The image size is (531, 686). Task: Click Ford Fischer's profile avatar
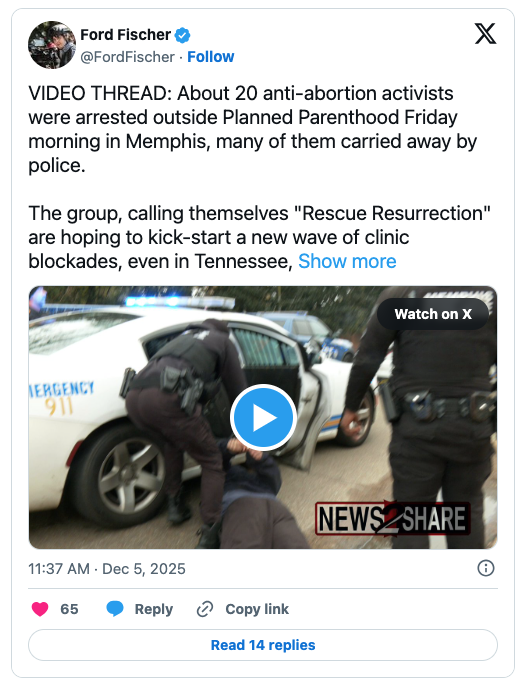click(x=52, y=45)
